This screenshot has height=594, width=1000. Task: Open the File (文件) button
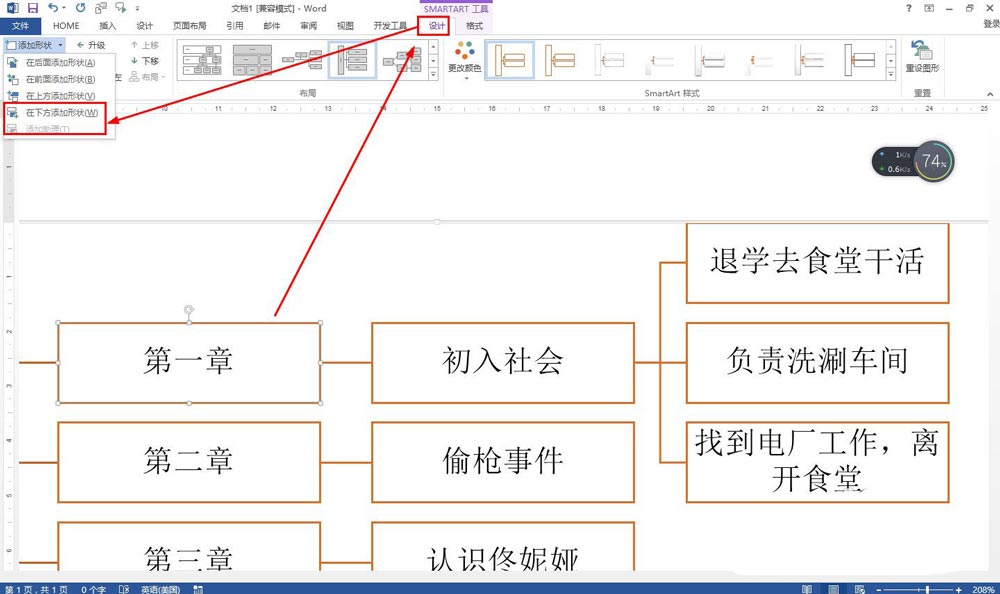[20, 26]
